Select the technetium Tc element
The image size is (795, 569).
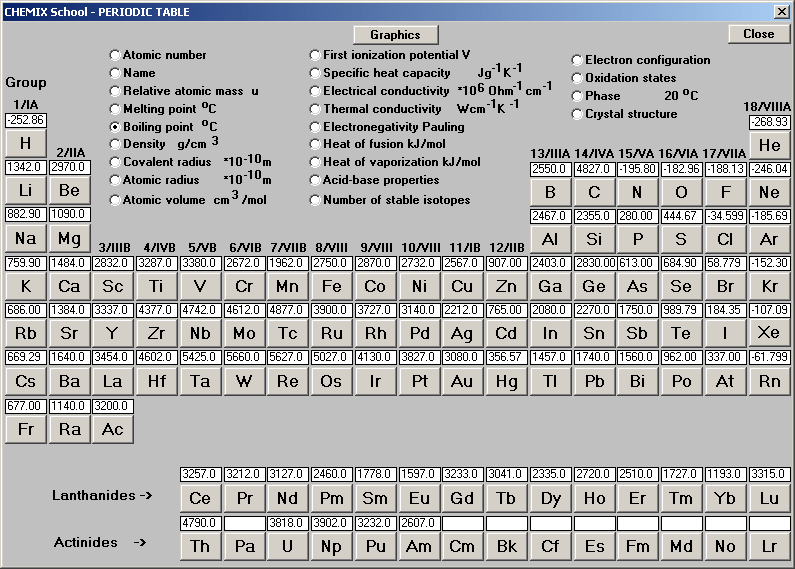point(287,333)
